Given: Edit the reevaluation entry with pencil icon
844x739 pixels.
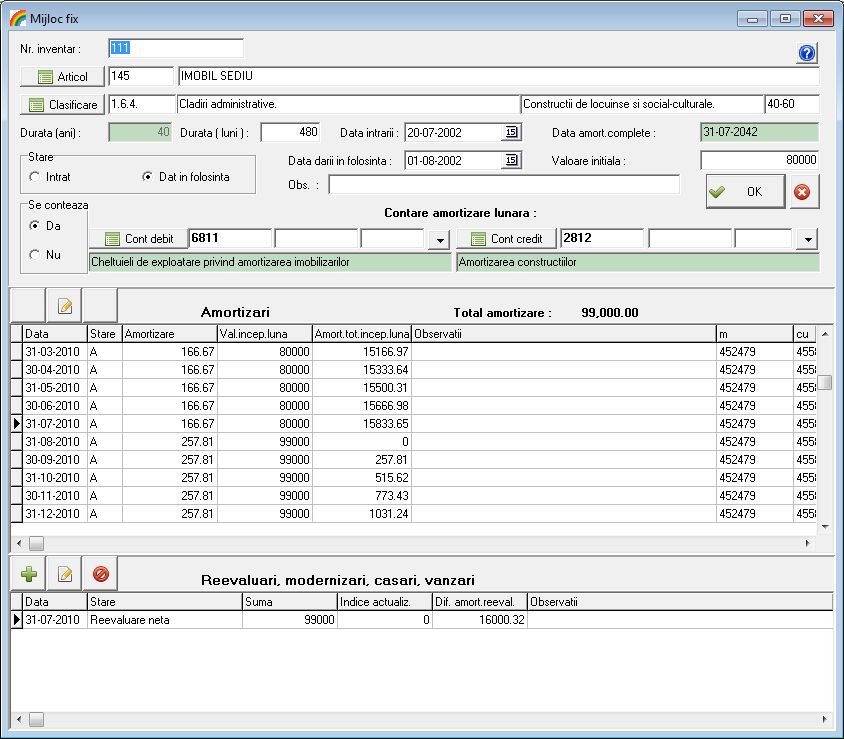Looking at the screenshot, I should tap(65, 574).
